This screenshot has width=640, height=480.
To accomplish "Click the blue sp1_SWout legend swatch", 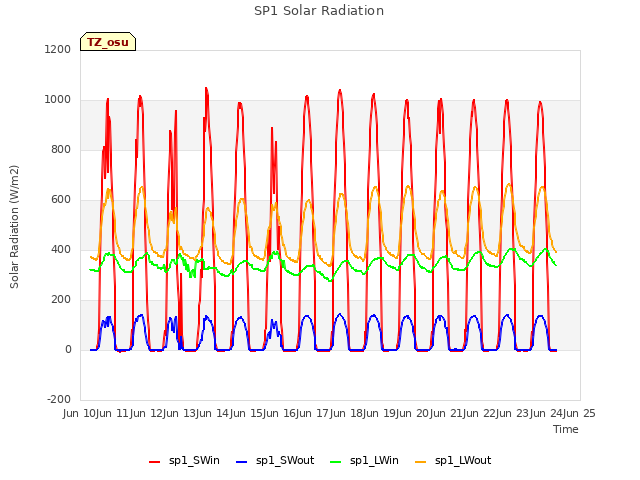I will pos(242,462).
